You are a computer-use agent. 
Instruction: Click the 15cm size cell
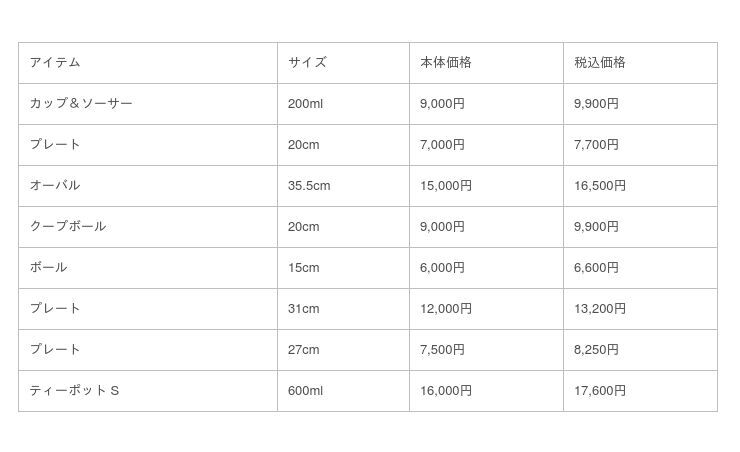click(303, 268)
